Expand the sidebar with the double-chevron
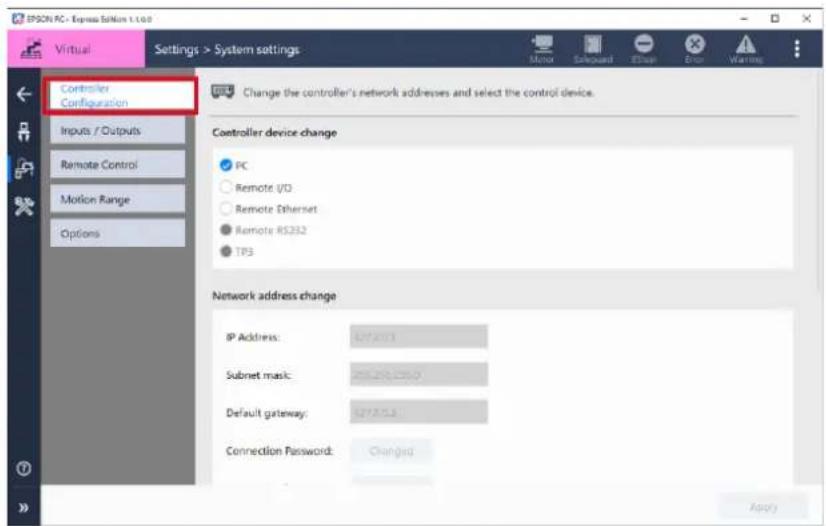 [24, 508]
